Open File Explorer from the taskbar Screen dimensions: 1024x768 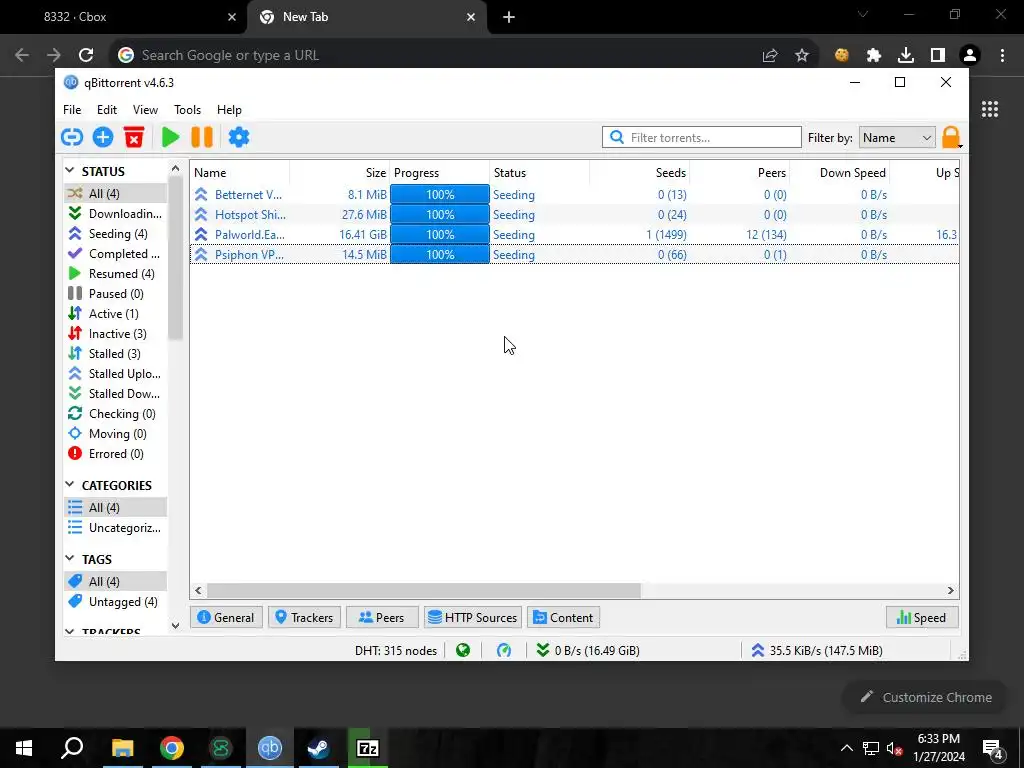pyautogui.click(x=122, y=748)
